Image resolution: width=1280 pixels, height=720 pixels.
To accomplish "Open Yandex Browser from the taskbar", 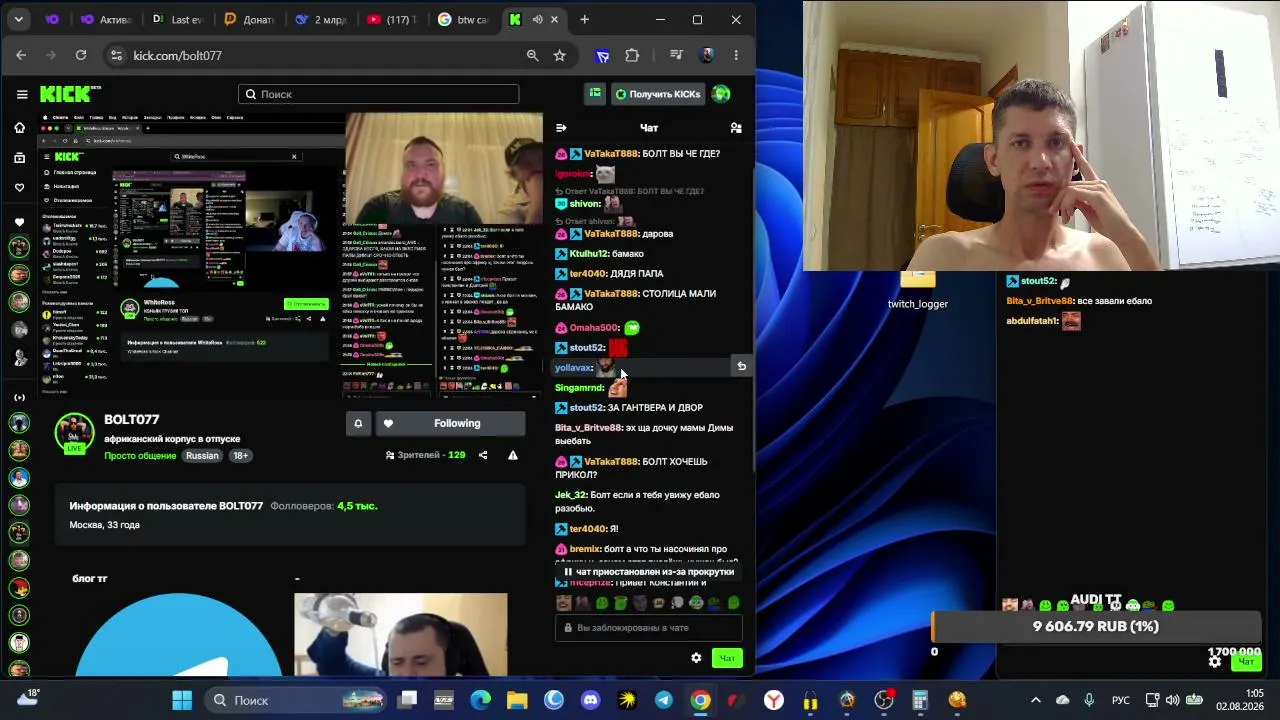I will click(x=773, y=700).
